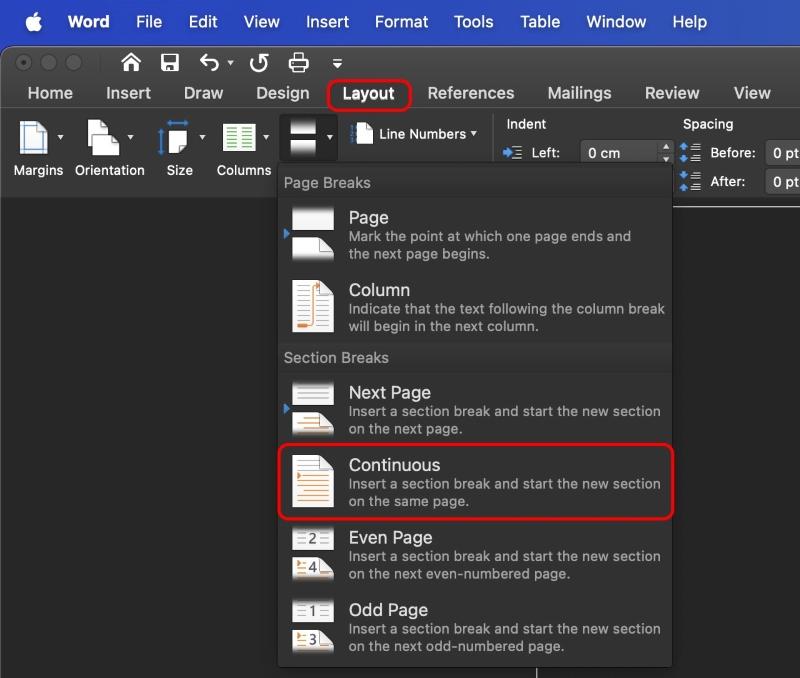The image size is (800, 678).
Task: Click the Odd Page break icon
Action: [313, 625]
